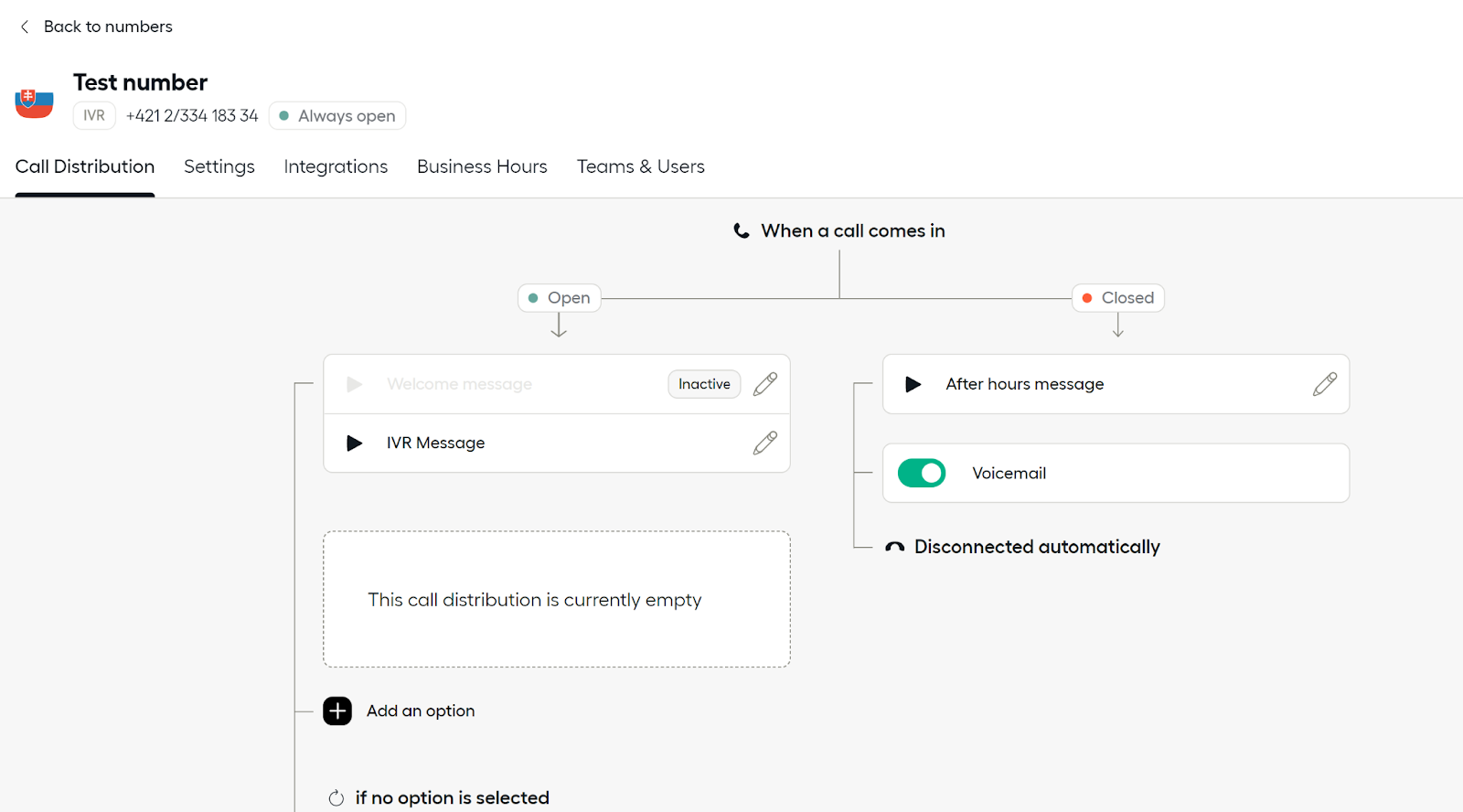Go to the Business Hours tab
Viewport: 1463px width, 812px height.
tap(482, 166)
